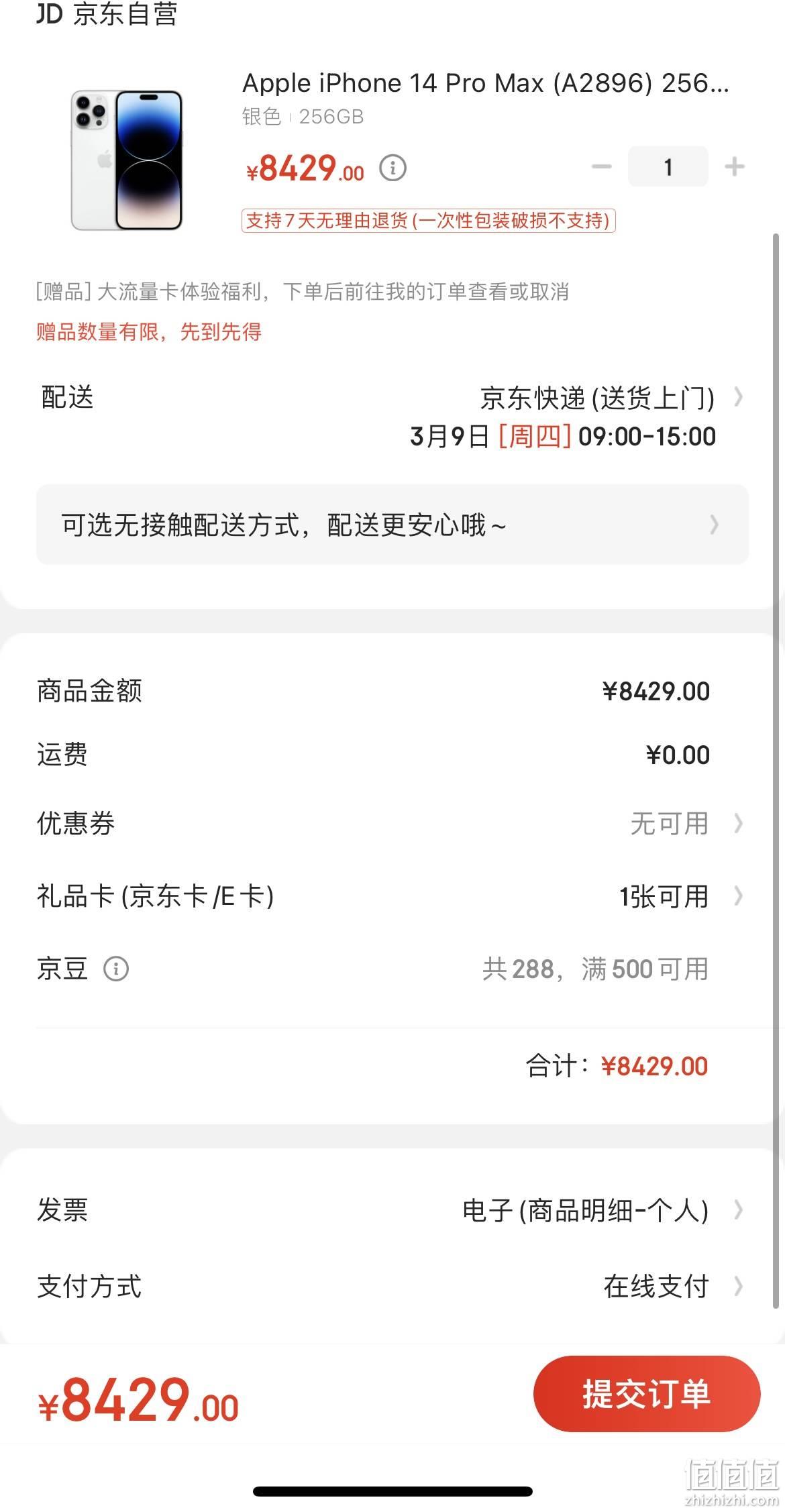Tap the 7天无理由退货 policy tag
The height and width of the screenshot is (1512, 785).
coord(429,221)
